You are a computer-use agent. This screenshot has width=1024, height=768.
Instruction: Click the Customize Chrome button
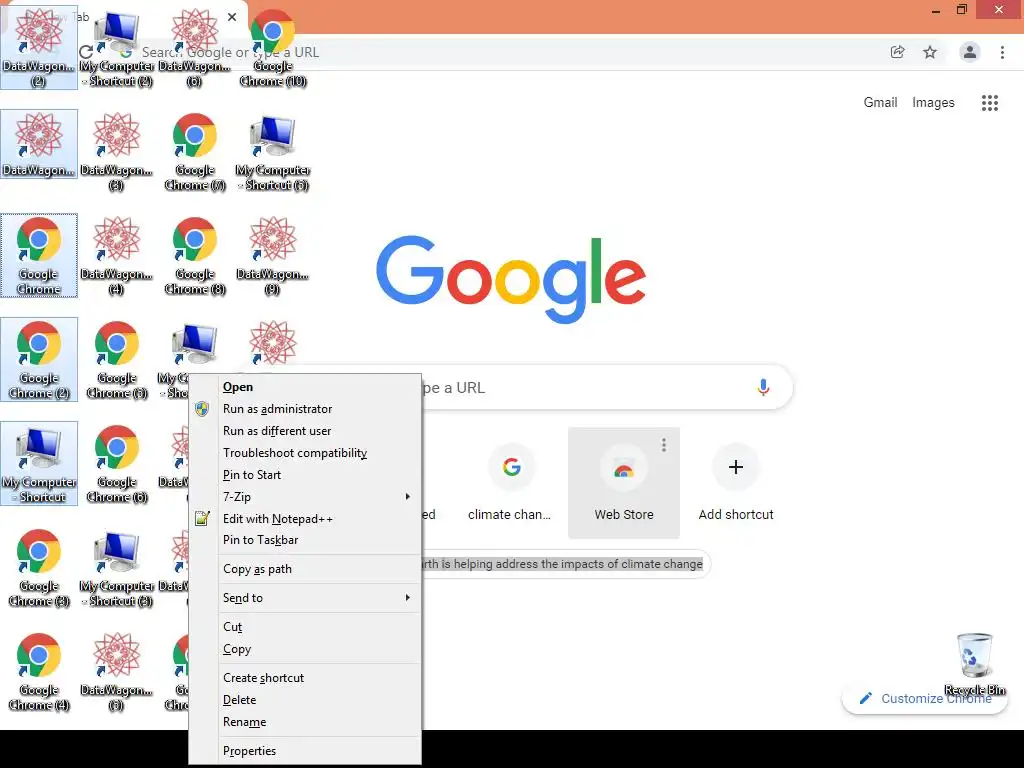[925, 698]
